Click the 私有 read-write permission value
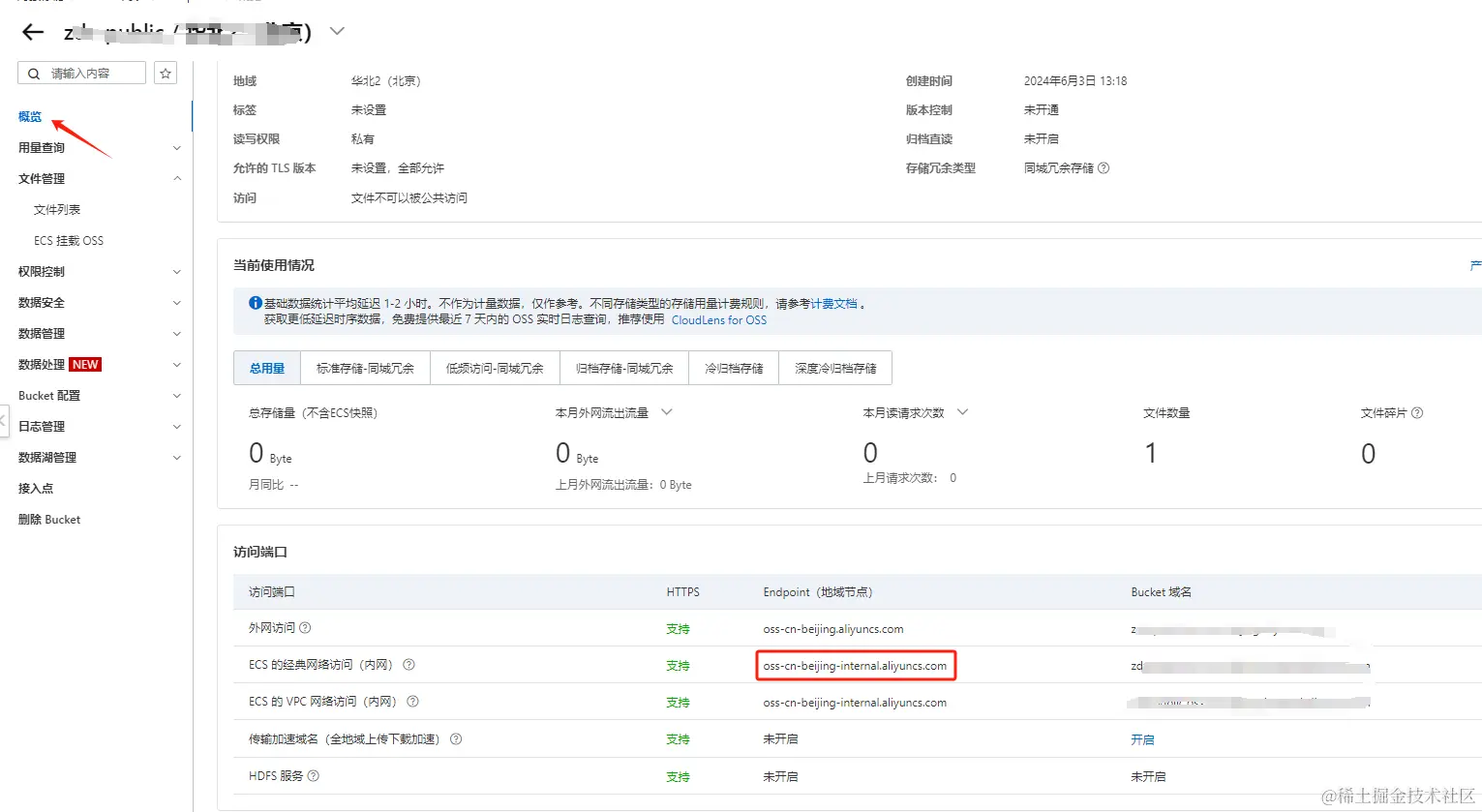Viewport: 1482px width, 812px height. pyautogui.click(x=363, y=139)
